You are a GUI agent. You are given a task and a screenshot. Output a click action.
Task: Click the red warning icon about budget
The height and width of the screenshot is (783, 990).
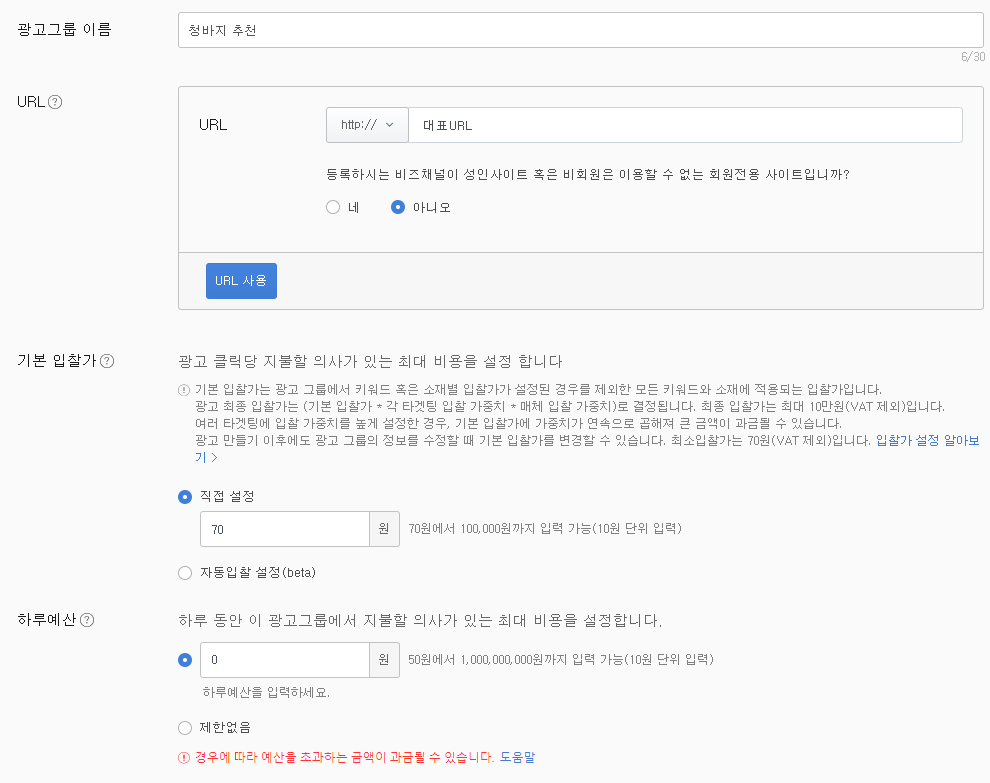[184, 758]
